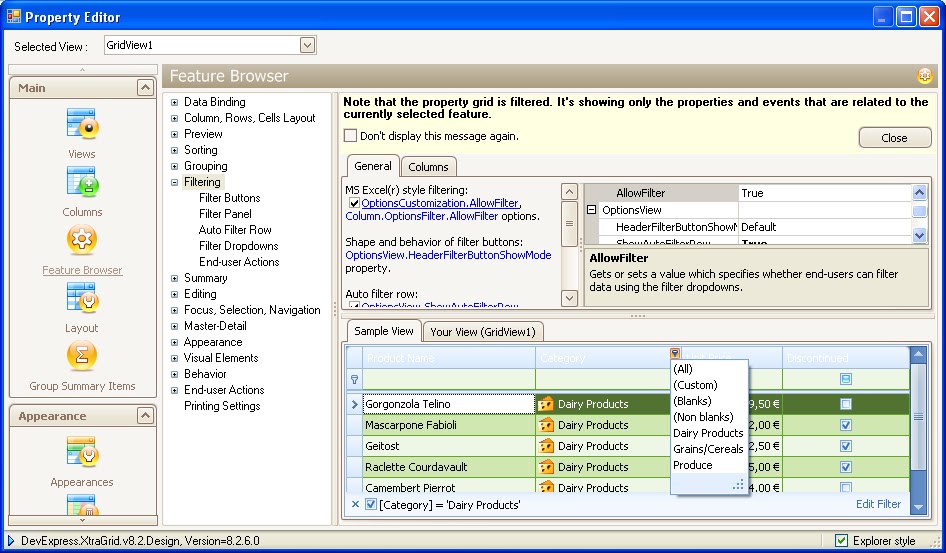The image size is (946, 553).
Task: Click the AllowFilter True value field
Action: click(825, 193)
